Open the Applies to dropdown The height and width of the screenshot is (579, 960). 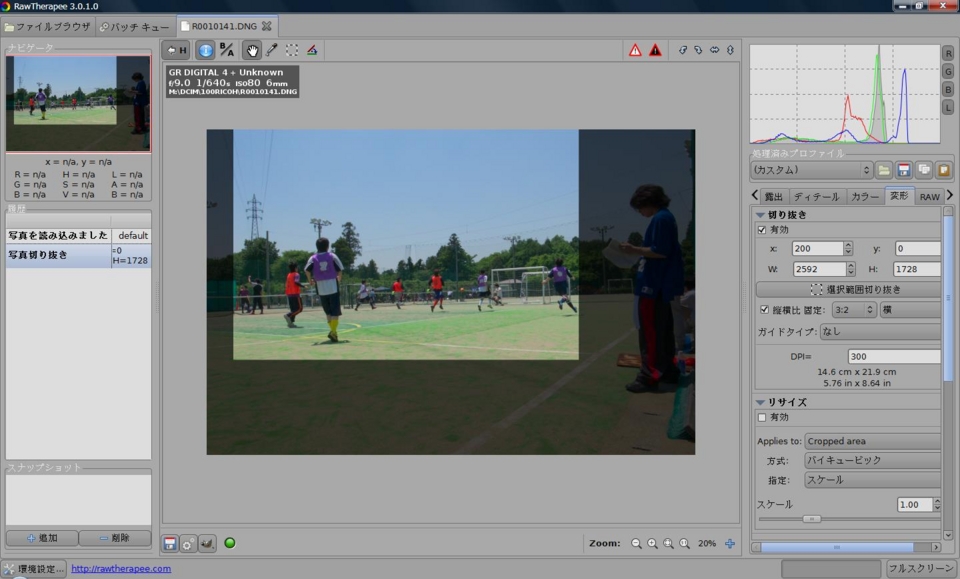coord(872,441)
